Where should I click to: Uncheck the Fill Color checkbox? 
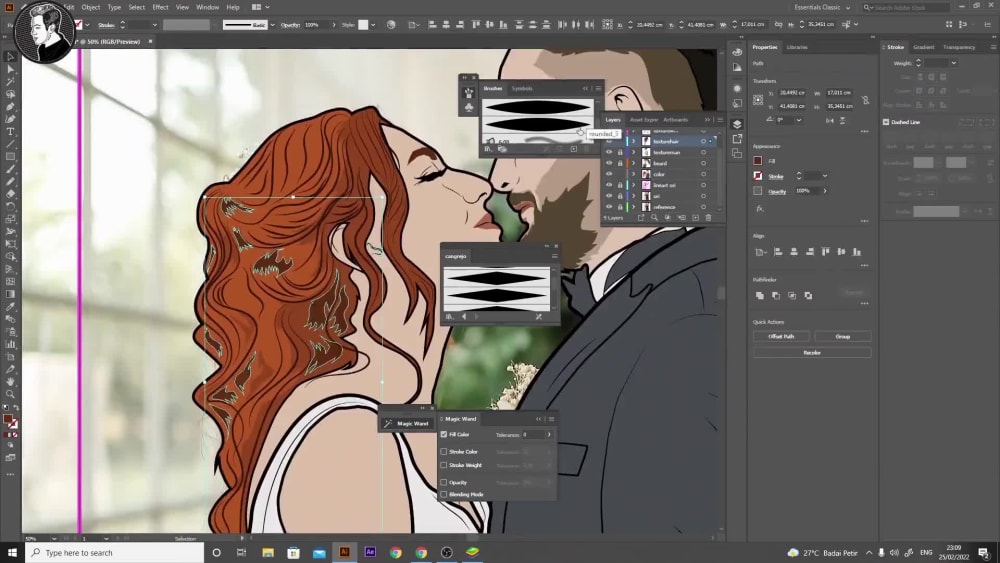pyautogui.click(x=444, y=434)
